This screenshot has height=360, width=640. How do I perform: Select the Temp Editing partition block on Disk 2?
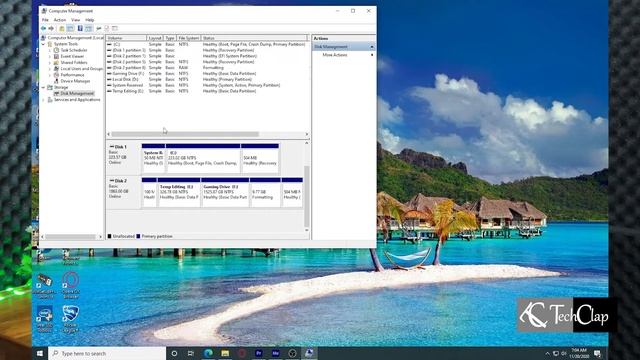click(x=179, y=192)
